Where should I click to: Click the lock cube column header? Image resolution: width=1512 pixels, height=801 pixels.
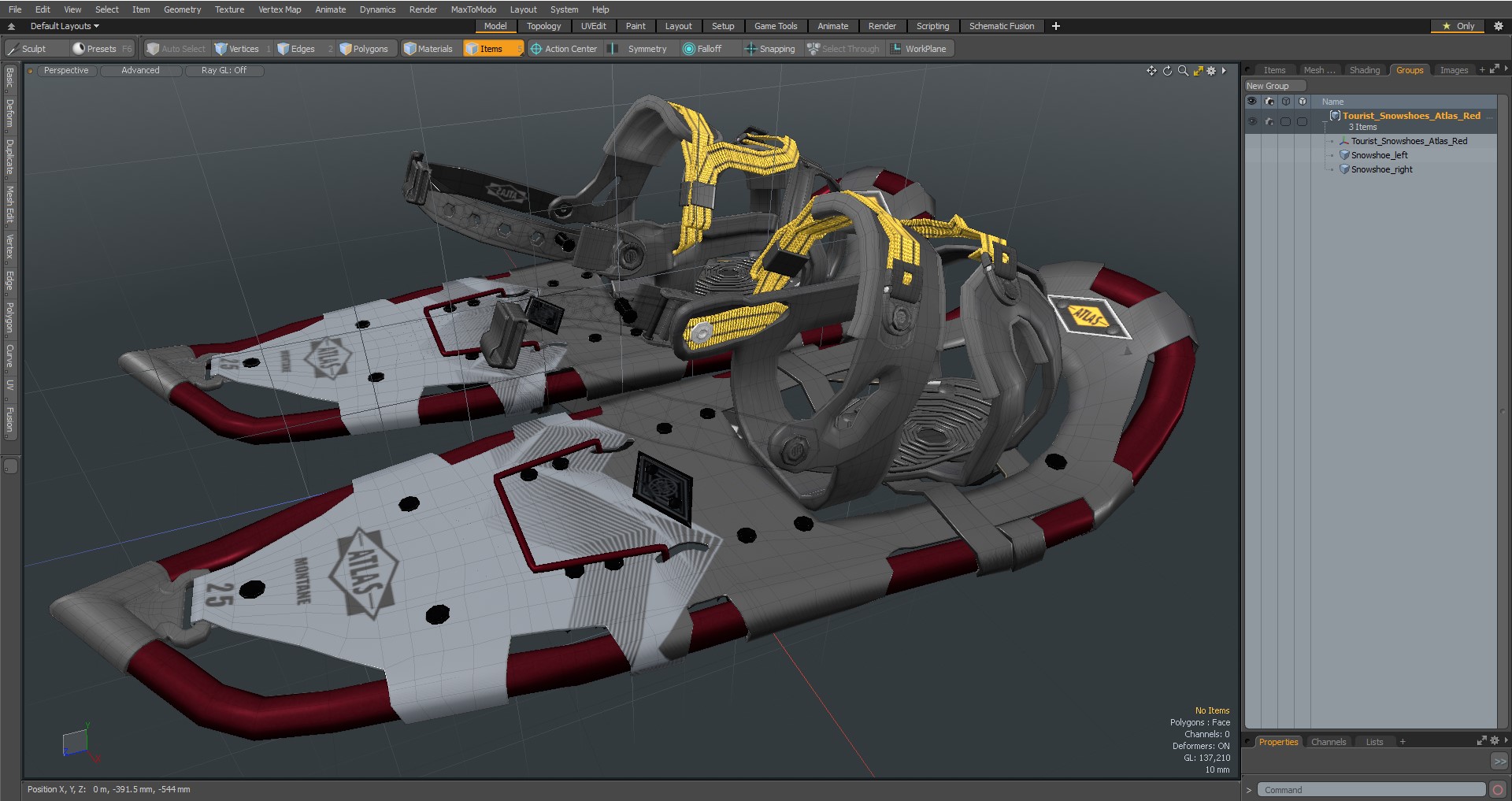pos(1302,102)
